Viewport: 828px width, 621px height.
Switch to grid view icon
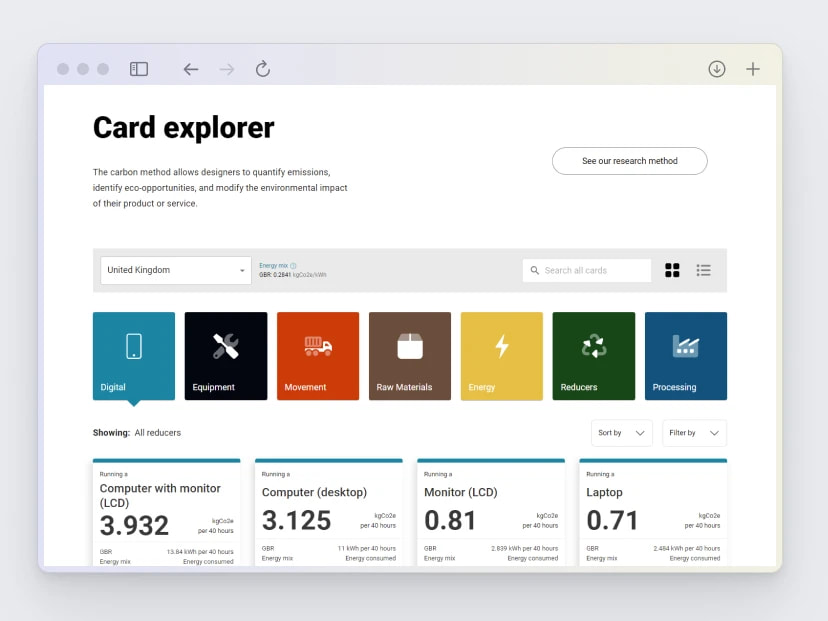672,270
